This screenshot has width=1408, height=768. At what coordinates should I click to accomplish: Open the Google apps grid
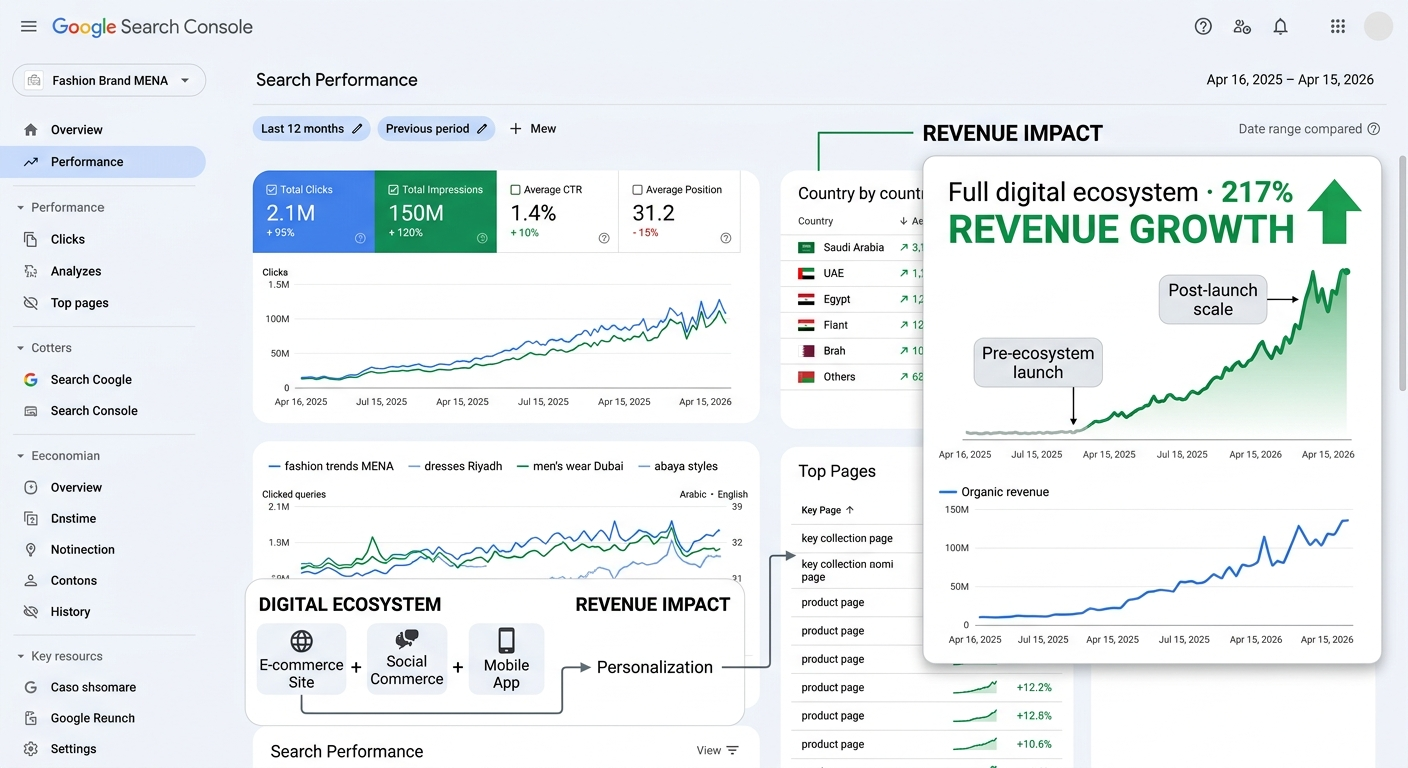(x=1338, y=27)
